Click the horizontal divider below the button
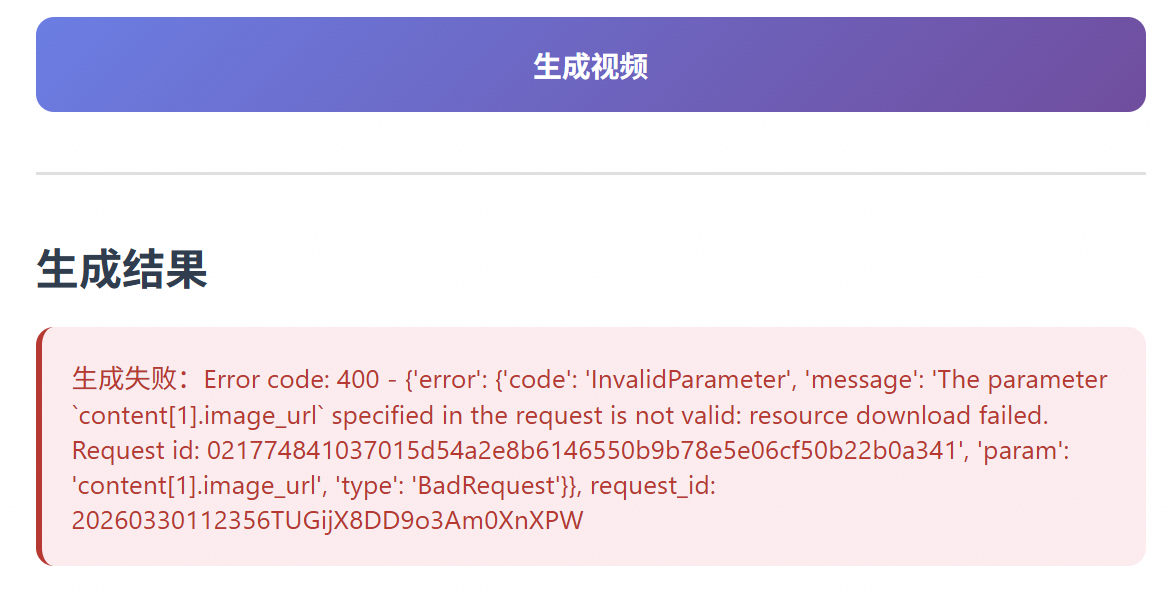The image size is (1176, 598). point(590,173)
